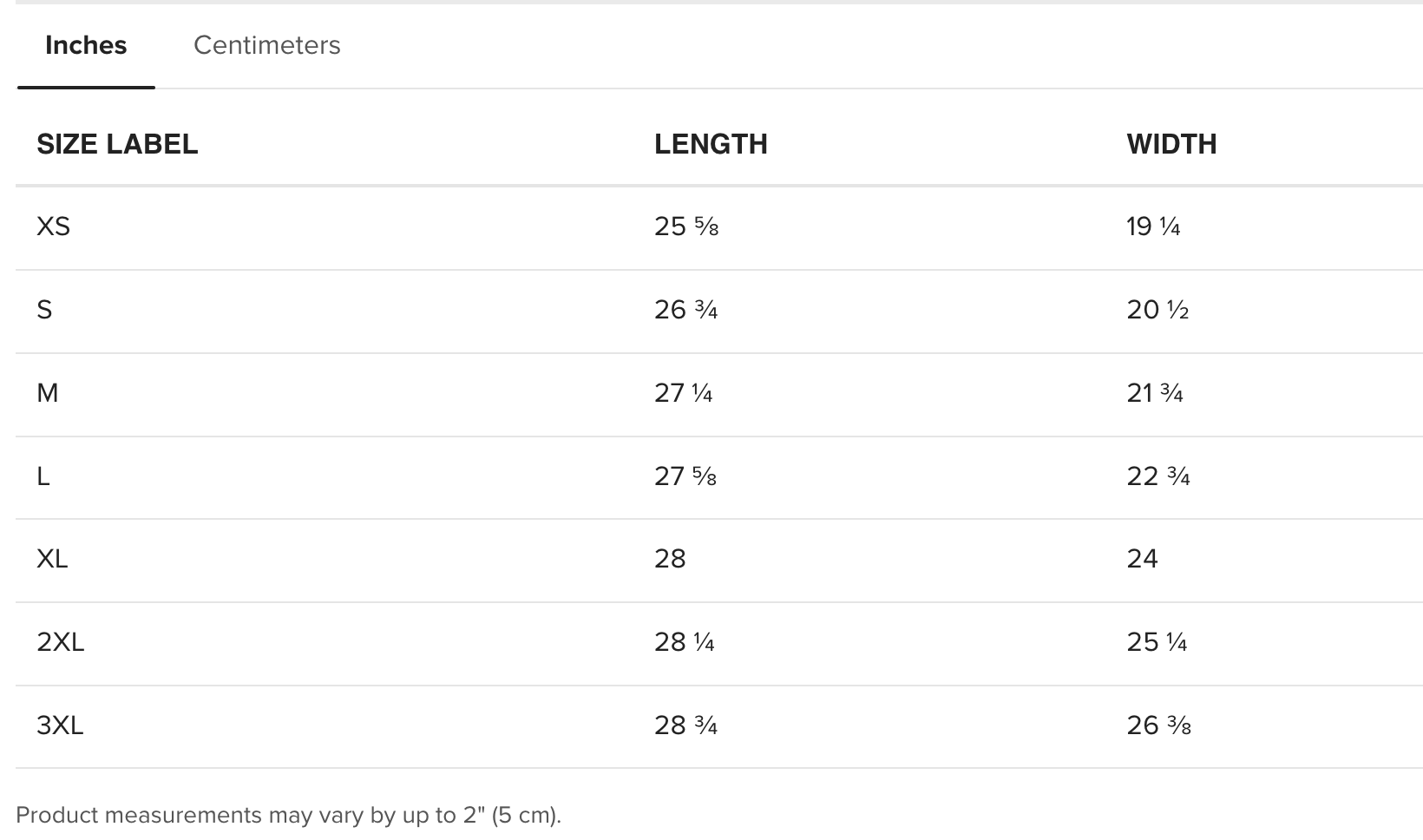Click the L width value 22 ¾
This screenshot has width=1423, height=840.
(1158, 476)
